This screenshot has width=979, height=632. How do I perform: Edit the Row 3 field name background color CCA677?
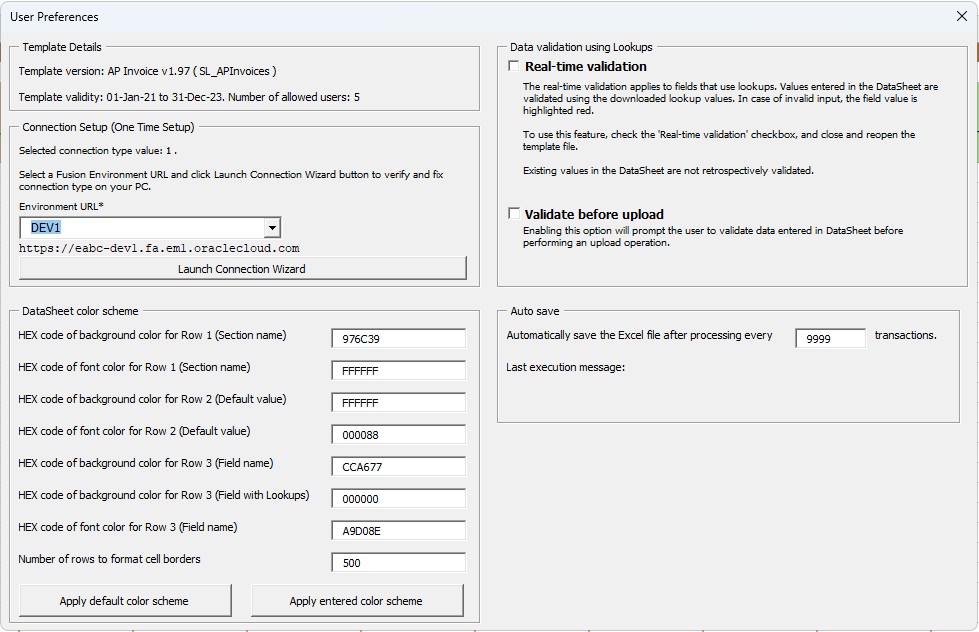pyautogui.click(x=398, y=466)
